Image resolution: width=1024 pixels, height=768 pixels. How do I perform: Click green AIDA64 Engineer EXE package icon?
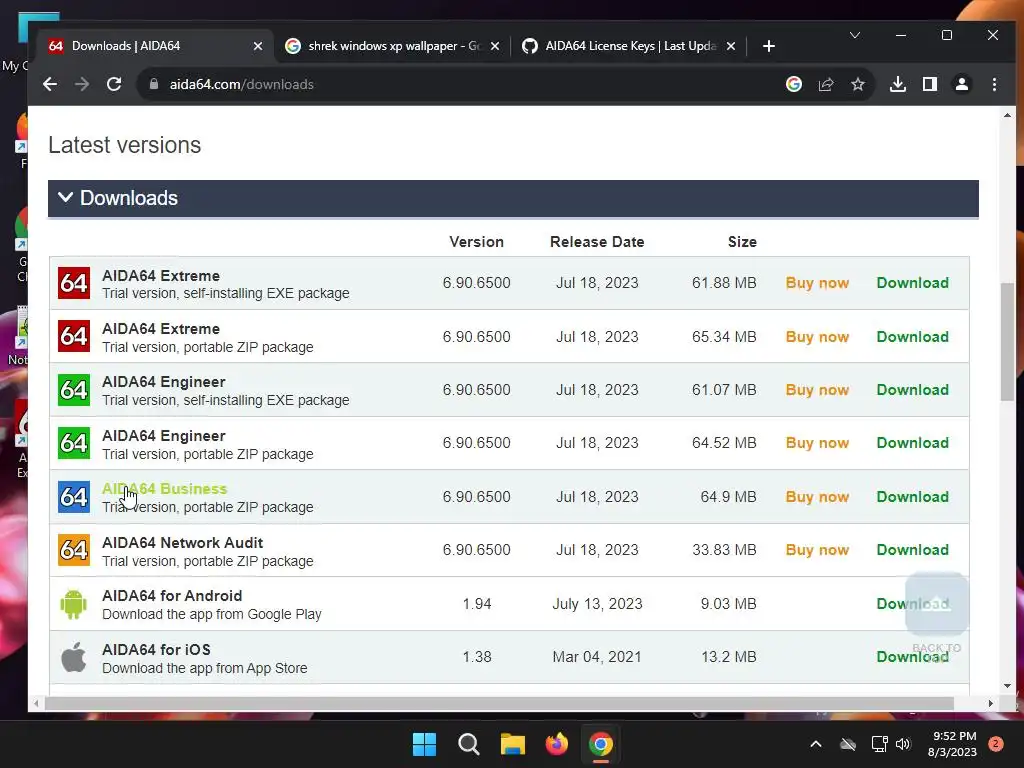click(74, 390)
